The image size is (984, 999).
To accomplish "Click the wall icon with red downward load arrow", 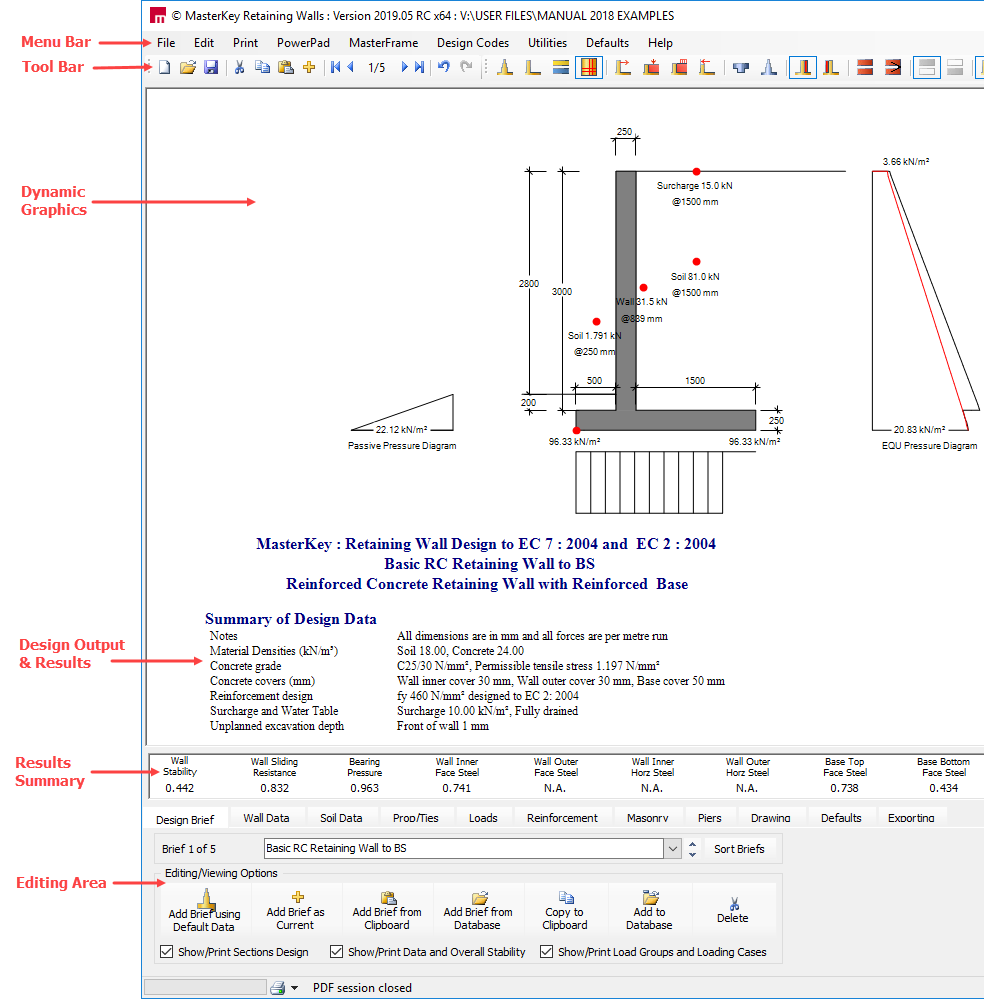I will click(651, 67).
